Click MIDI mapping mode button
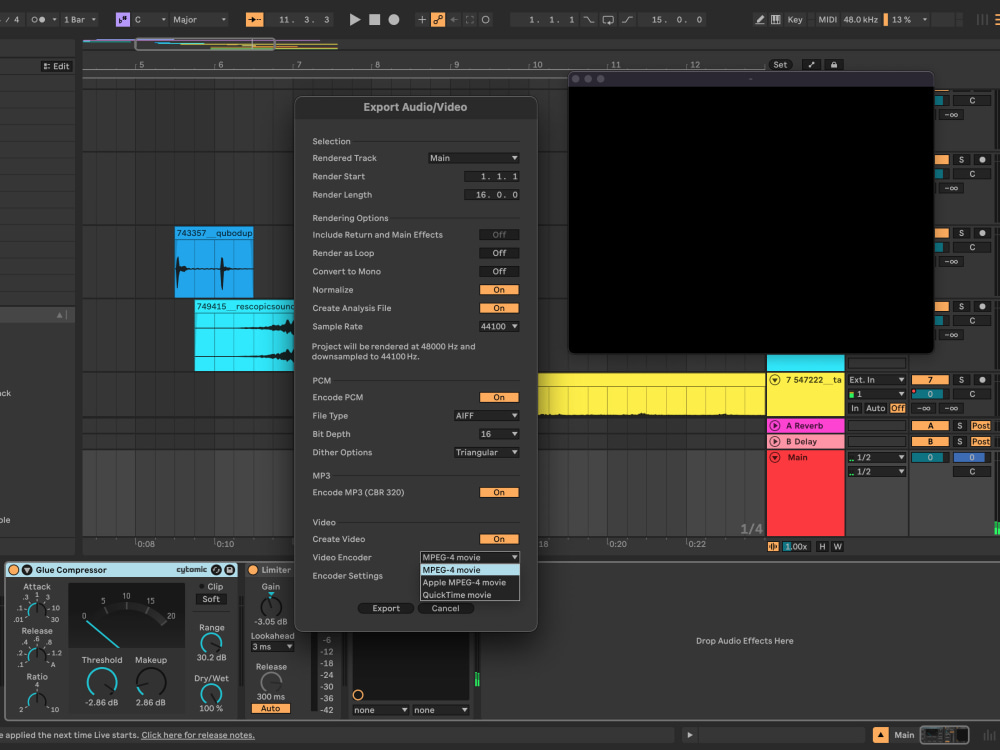The width and height of the screenshot is (1000, 750). [x=827, y=20]
